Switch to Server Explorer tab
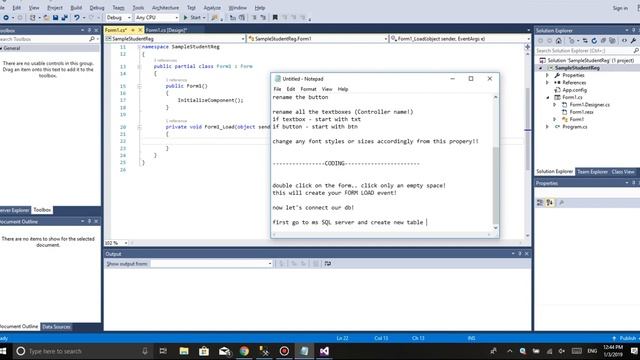The height and width of the screenshot is (360, 640). [14, 210]
